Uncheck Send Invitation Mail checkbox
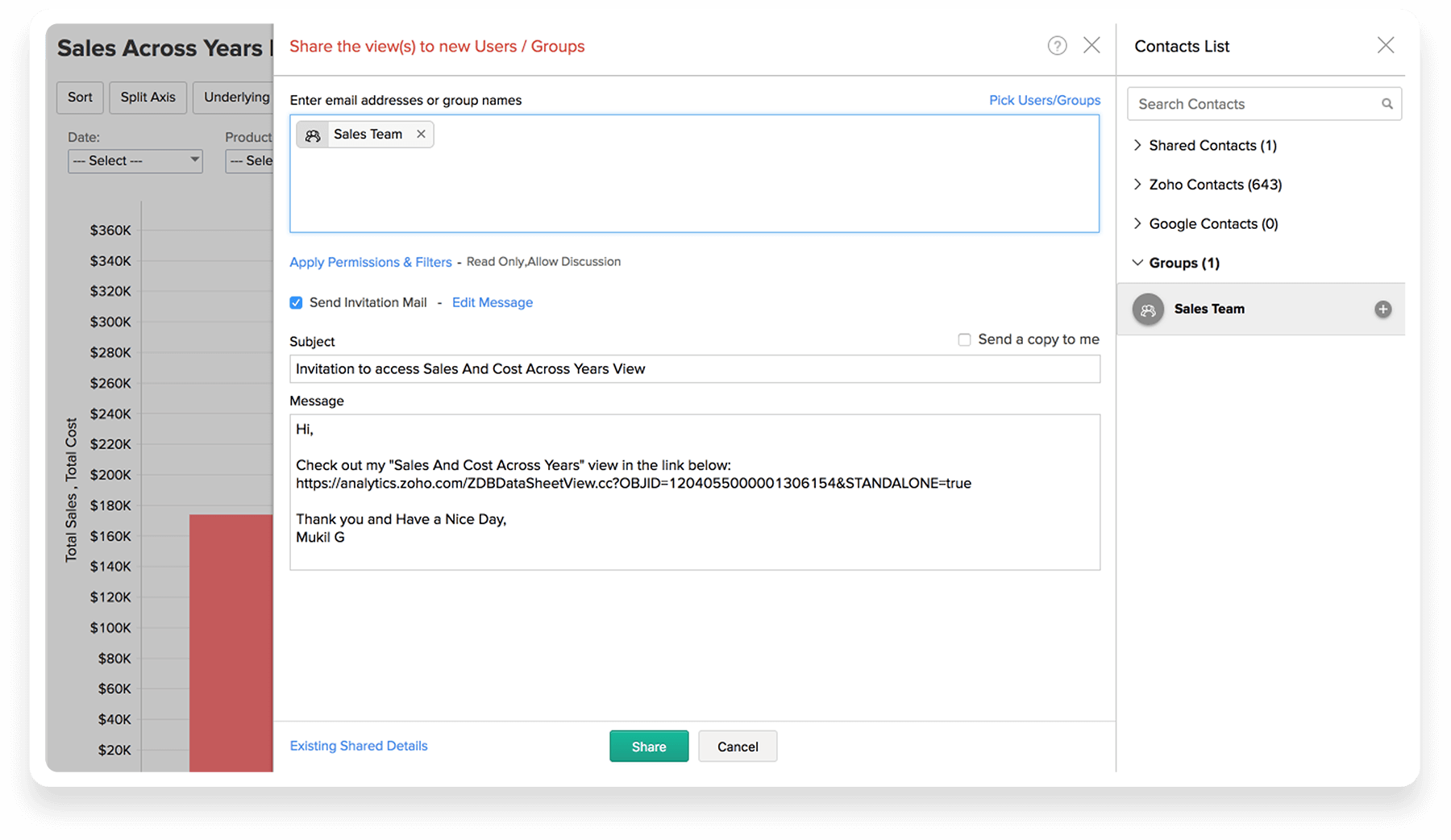This screenshot has height=840, width=1451. pos(296,303)
